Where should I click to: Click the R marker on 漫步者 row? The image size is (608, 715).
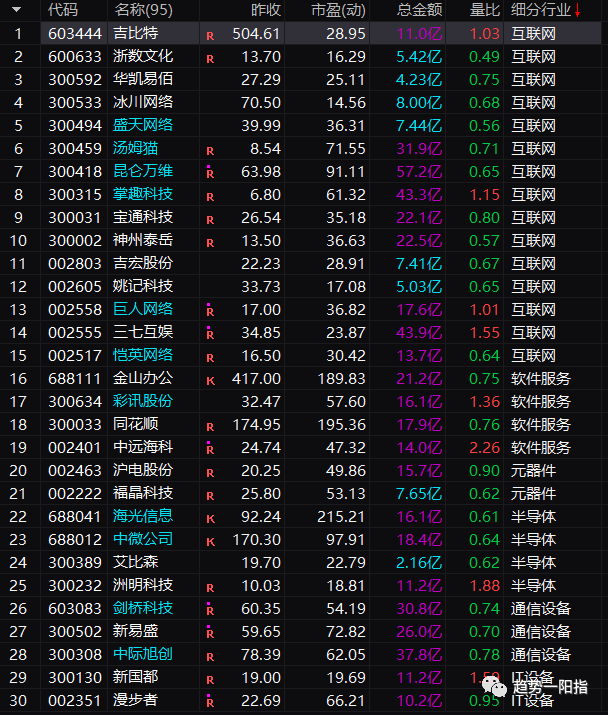(210, 701)
